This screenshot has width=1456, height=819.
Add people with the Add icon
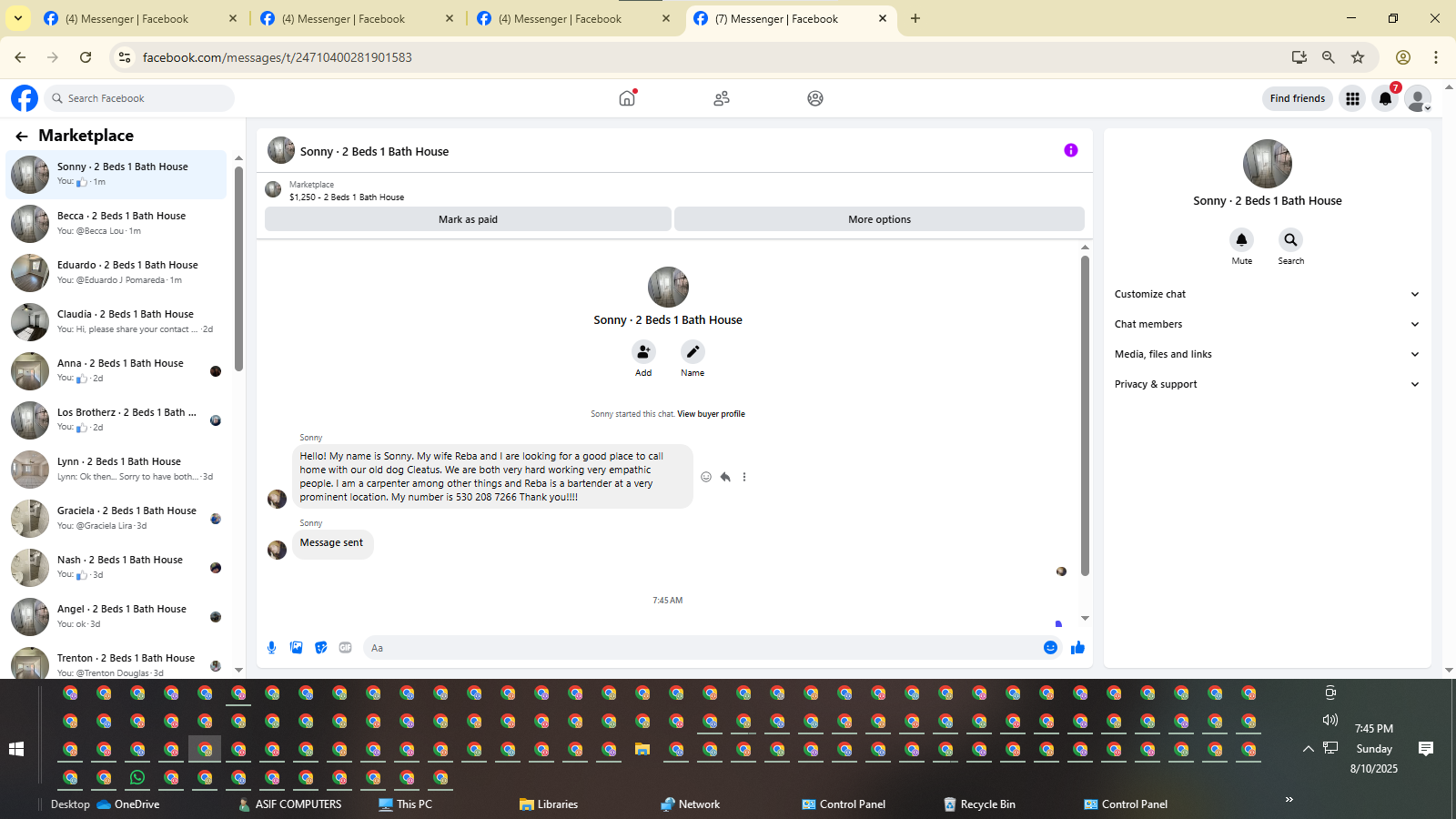[643, 351]
